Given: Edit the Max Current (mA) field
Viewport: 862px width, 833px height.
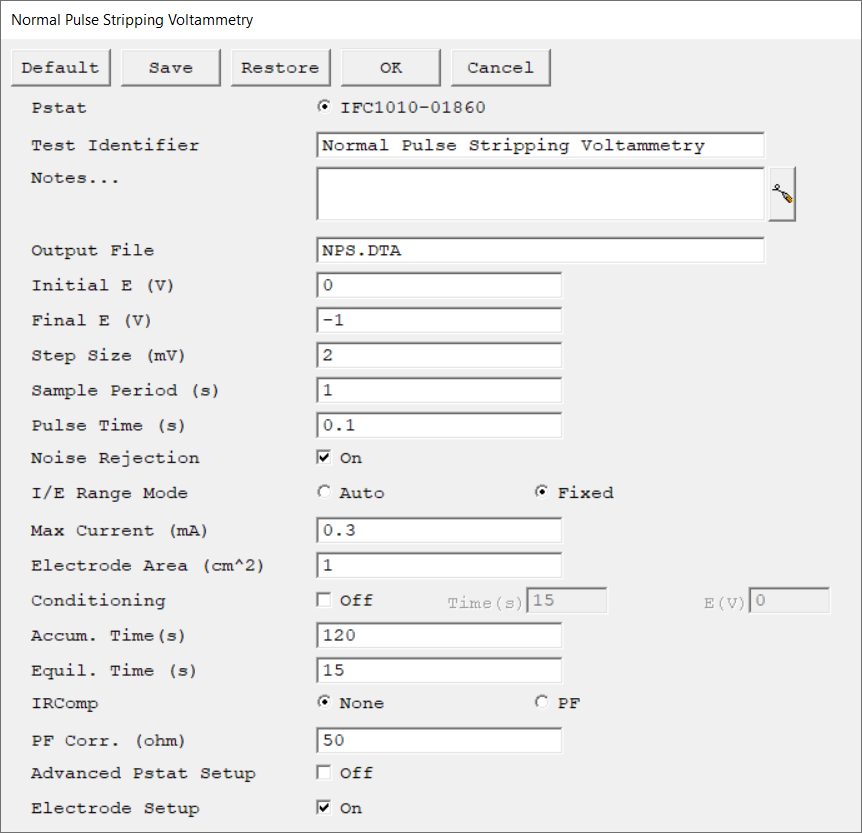Looking at the screenshot, I should tap(439, 531).
